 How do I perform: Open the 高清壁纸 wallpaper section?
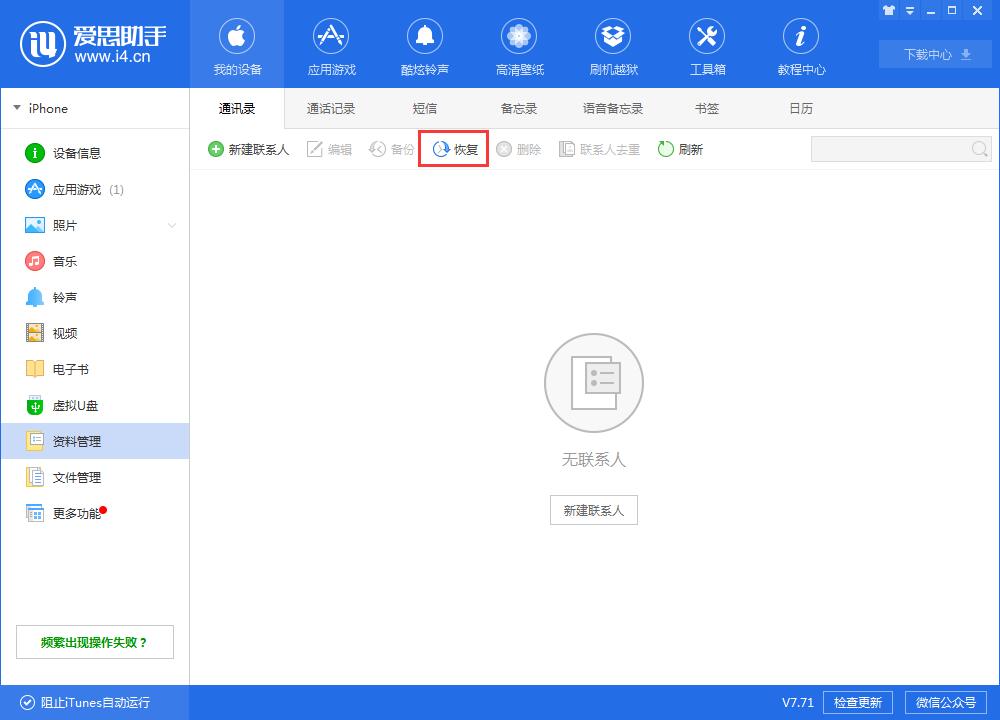pos(519,45)
